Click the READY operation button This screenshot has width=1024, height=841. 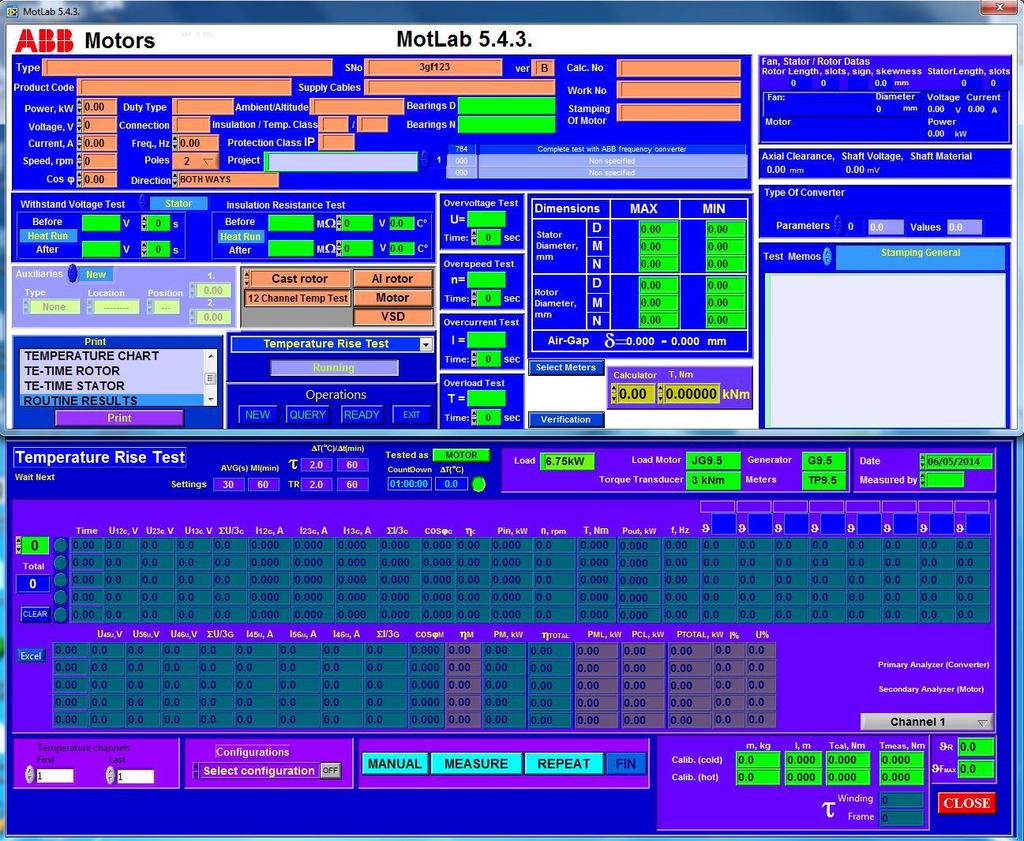click(361, 415)
